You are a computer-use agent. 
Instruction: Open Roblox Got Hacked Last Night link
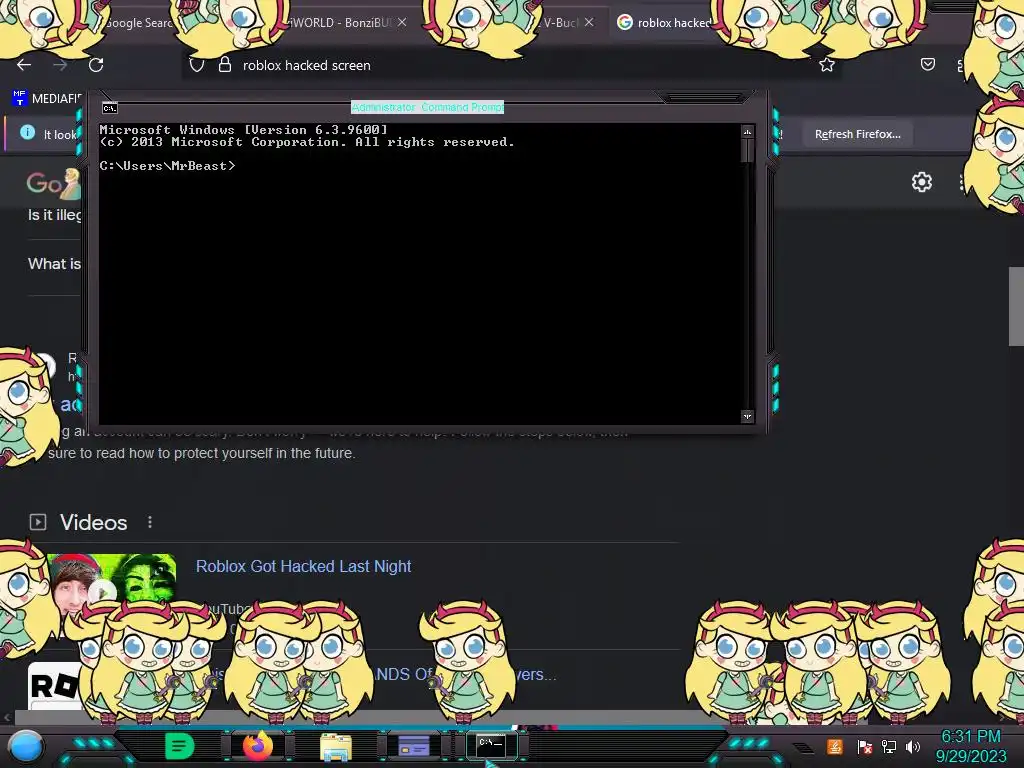[x=304, y=566]
